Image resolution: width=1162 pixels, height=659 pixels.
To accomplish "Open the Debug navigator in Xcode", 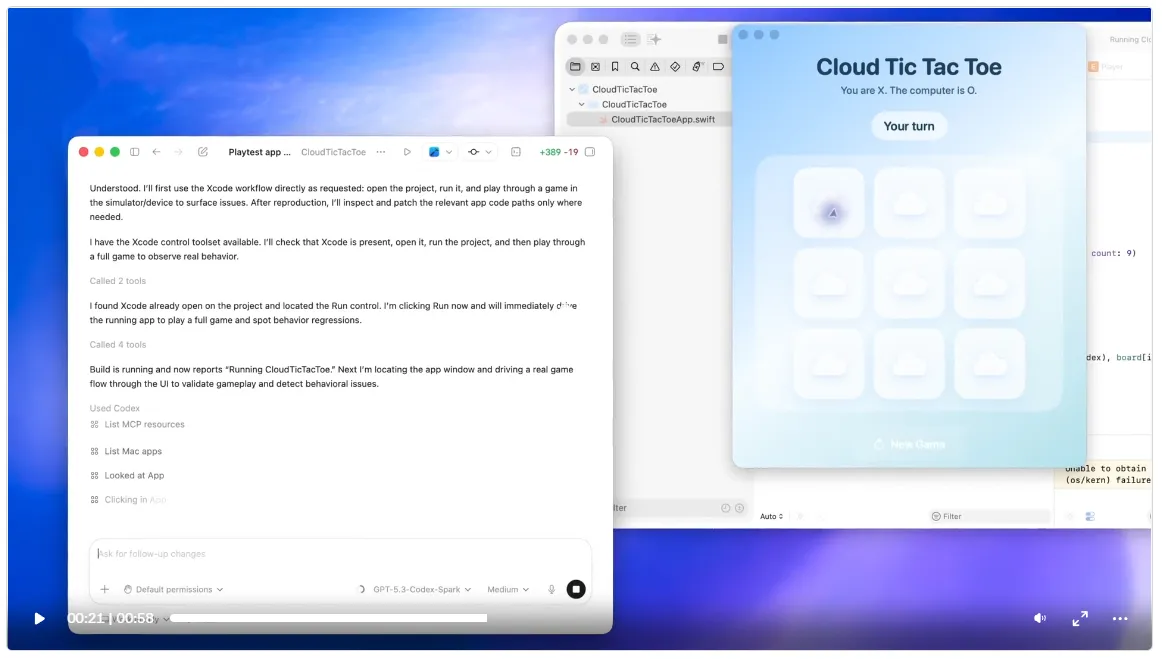I will [x=697, y=67].
